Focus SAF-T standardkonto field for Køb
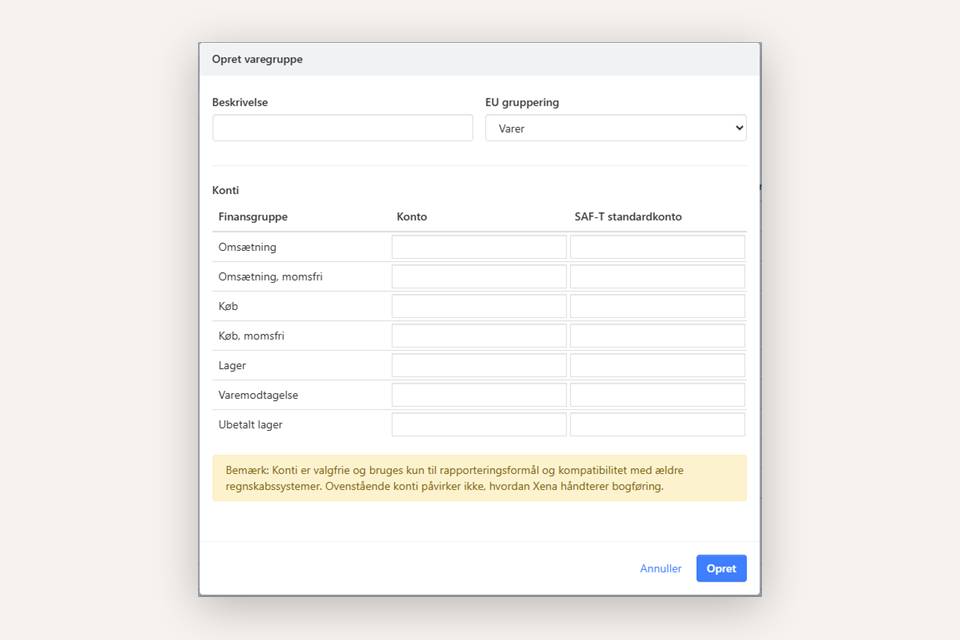Screen dimensions: 960x640 657,306
